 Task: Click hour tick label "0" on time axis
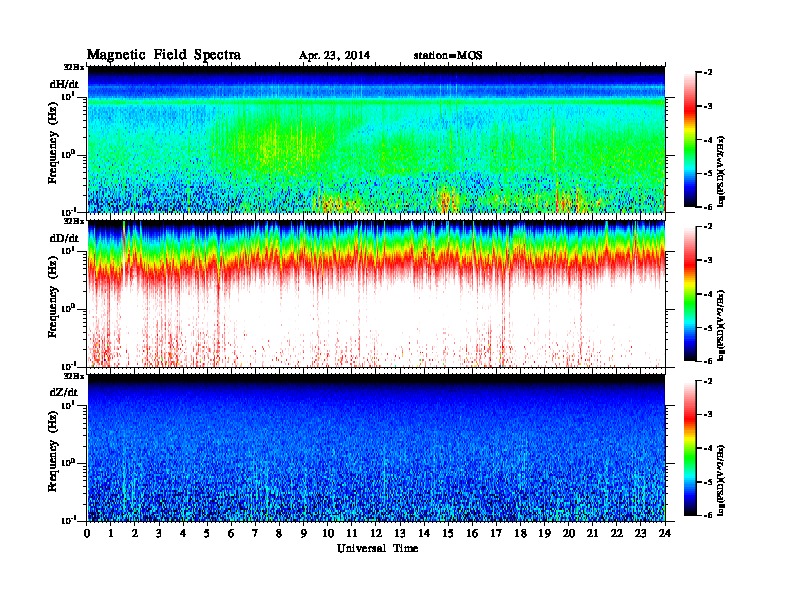(x=87, y=534)
